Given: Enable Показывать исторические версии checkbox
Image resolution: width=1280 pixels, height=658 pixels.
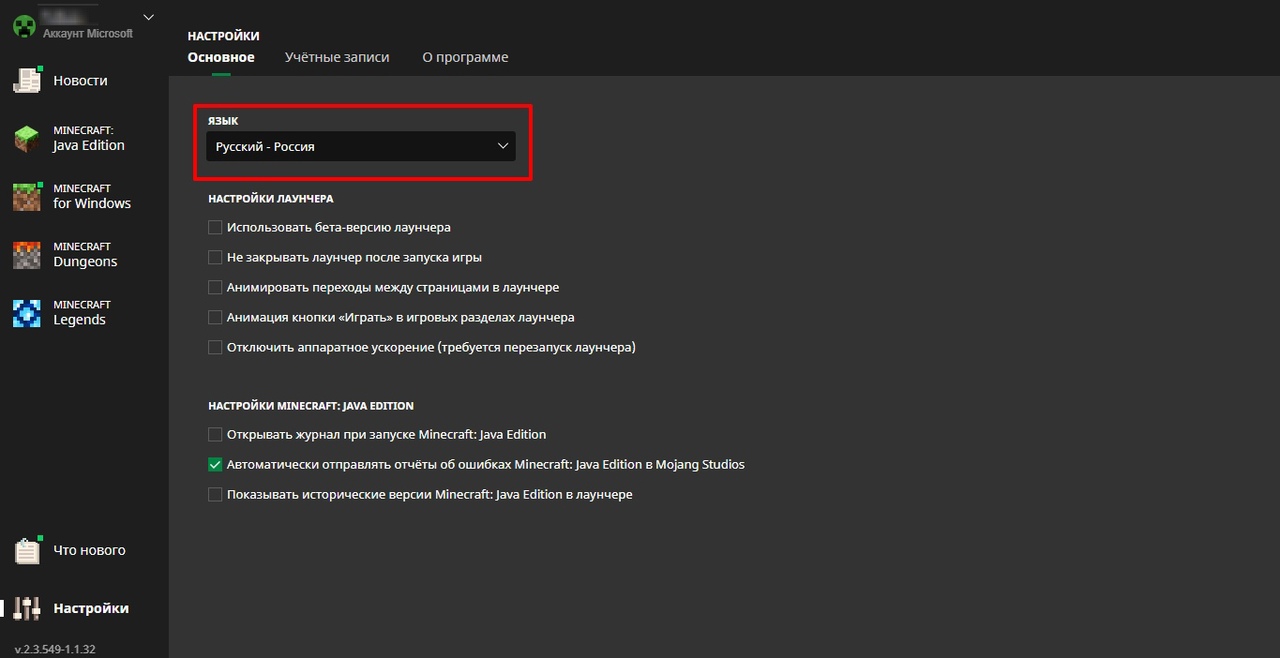Looking at the screenshot, I should click(x=215, y=494).
